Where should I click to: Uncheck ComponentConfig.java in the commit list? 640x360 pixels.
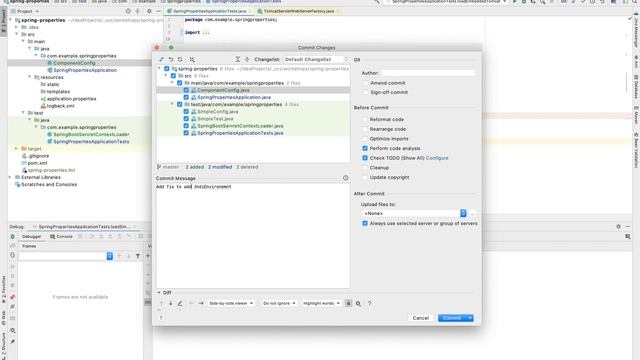pyautogui.click(x=186, y=90)
